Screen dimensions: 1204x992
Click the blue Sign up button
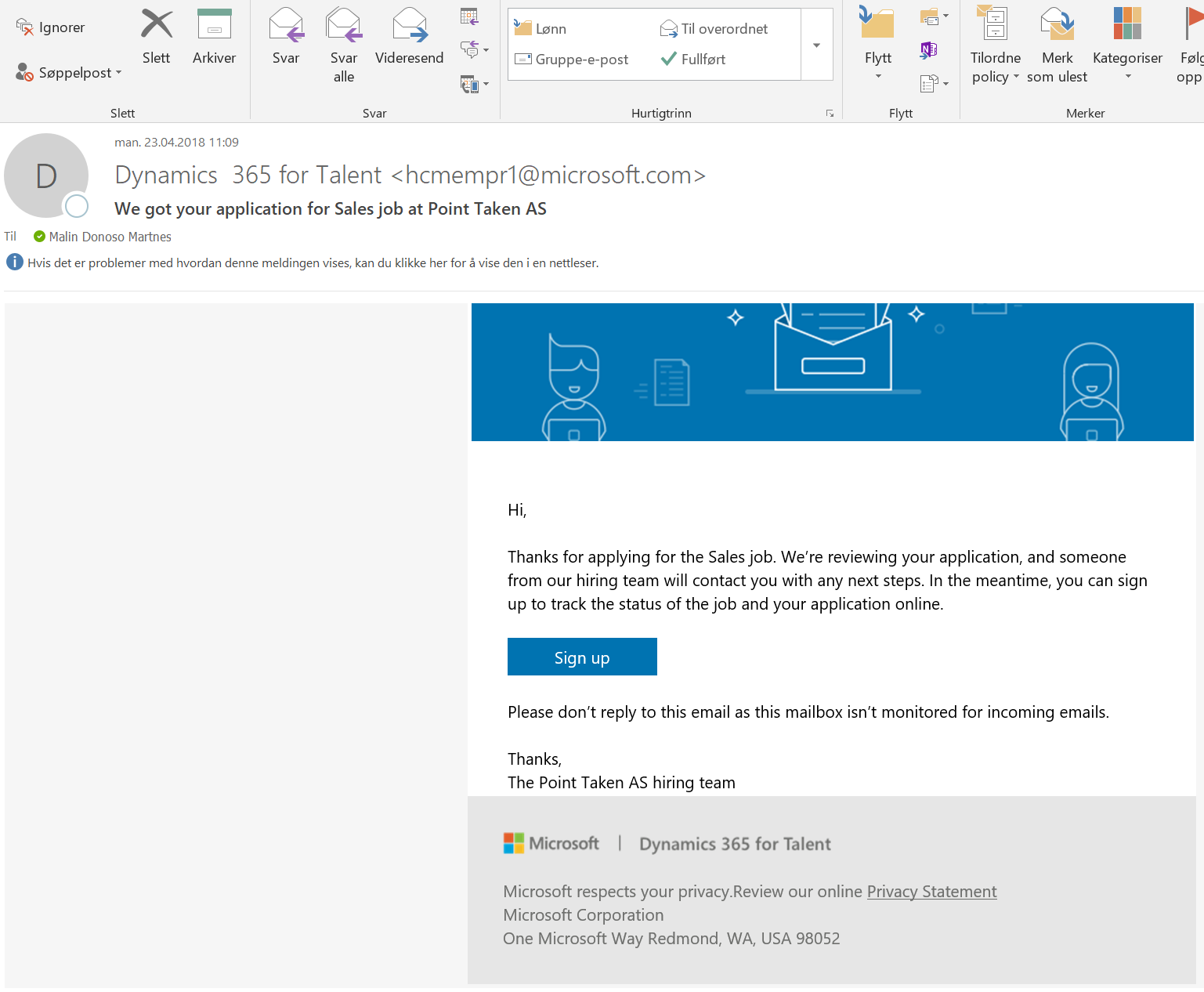(x=582, y=657)
